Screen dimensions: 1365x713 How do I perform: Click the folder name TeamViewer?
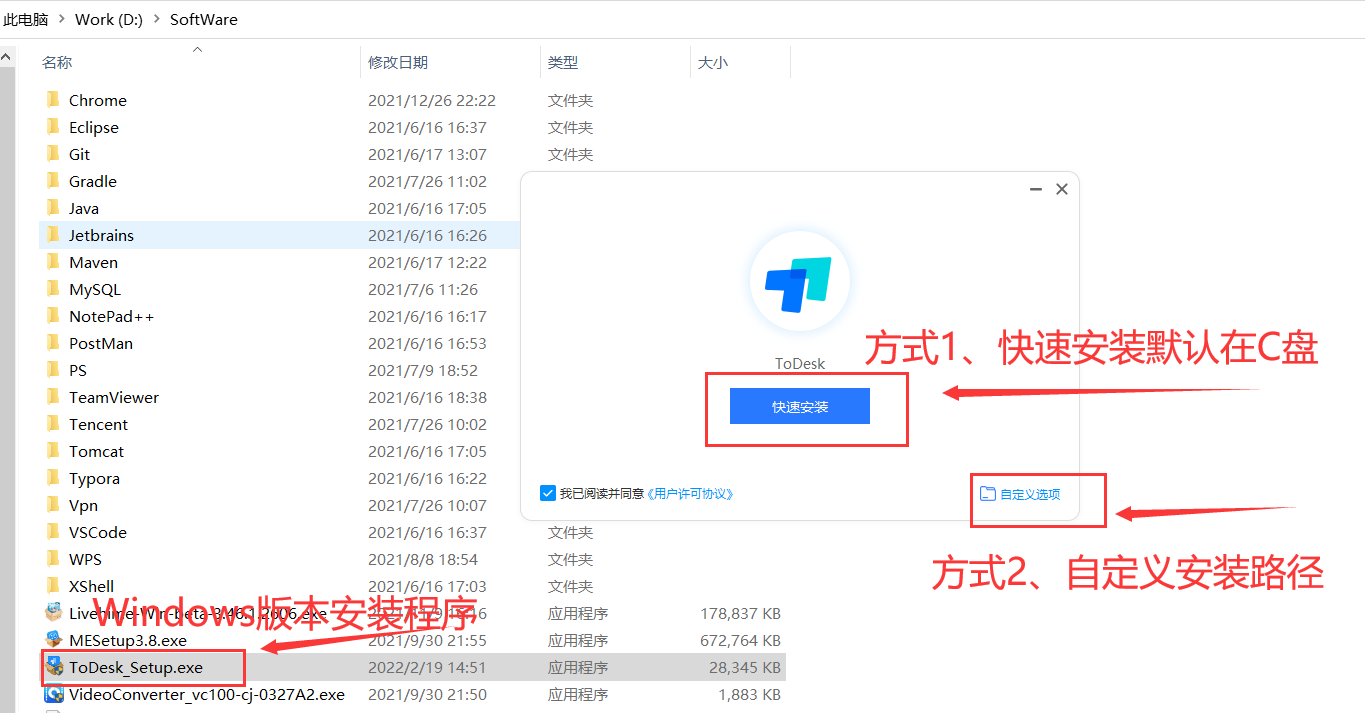point(114,397)
